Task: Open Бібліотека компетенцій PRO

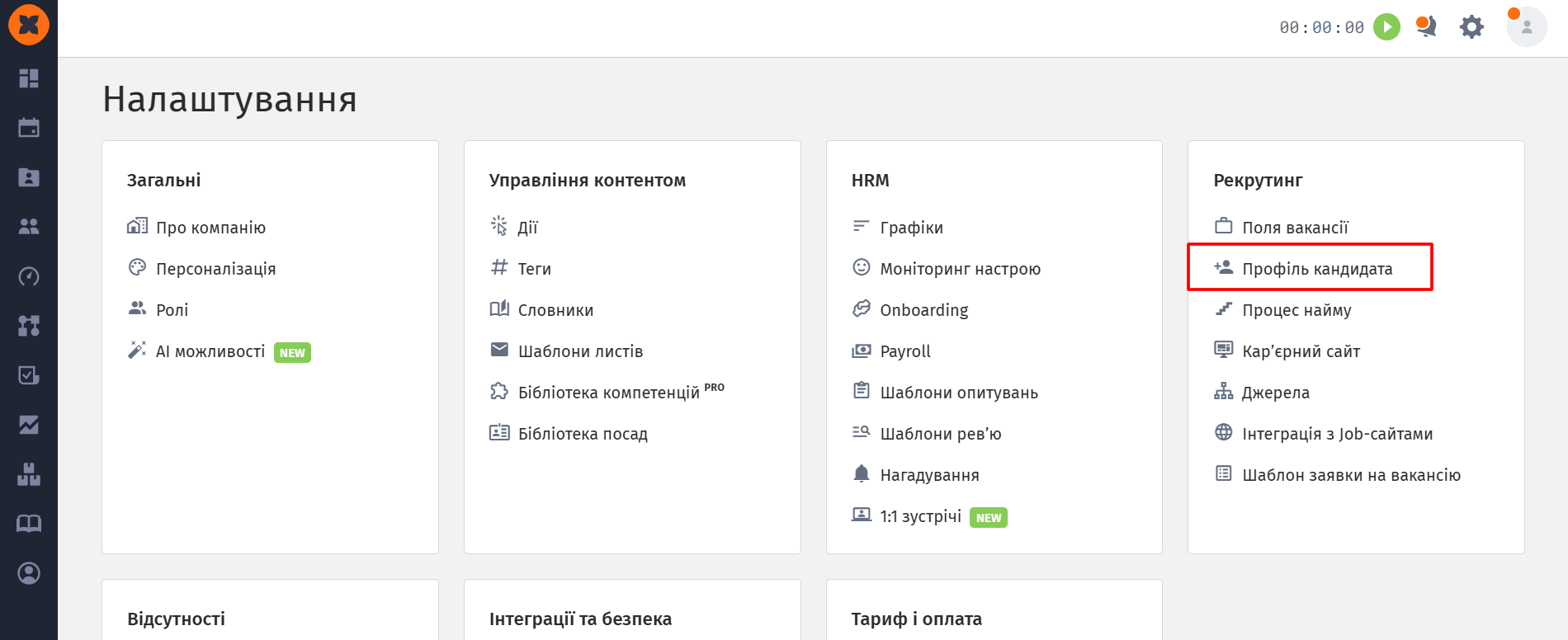Action: 607,392
